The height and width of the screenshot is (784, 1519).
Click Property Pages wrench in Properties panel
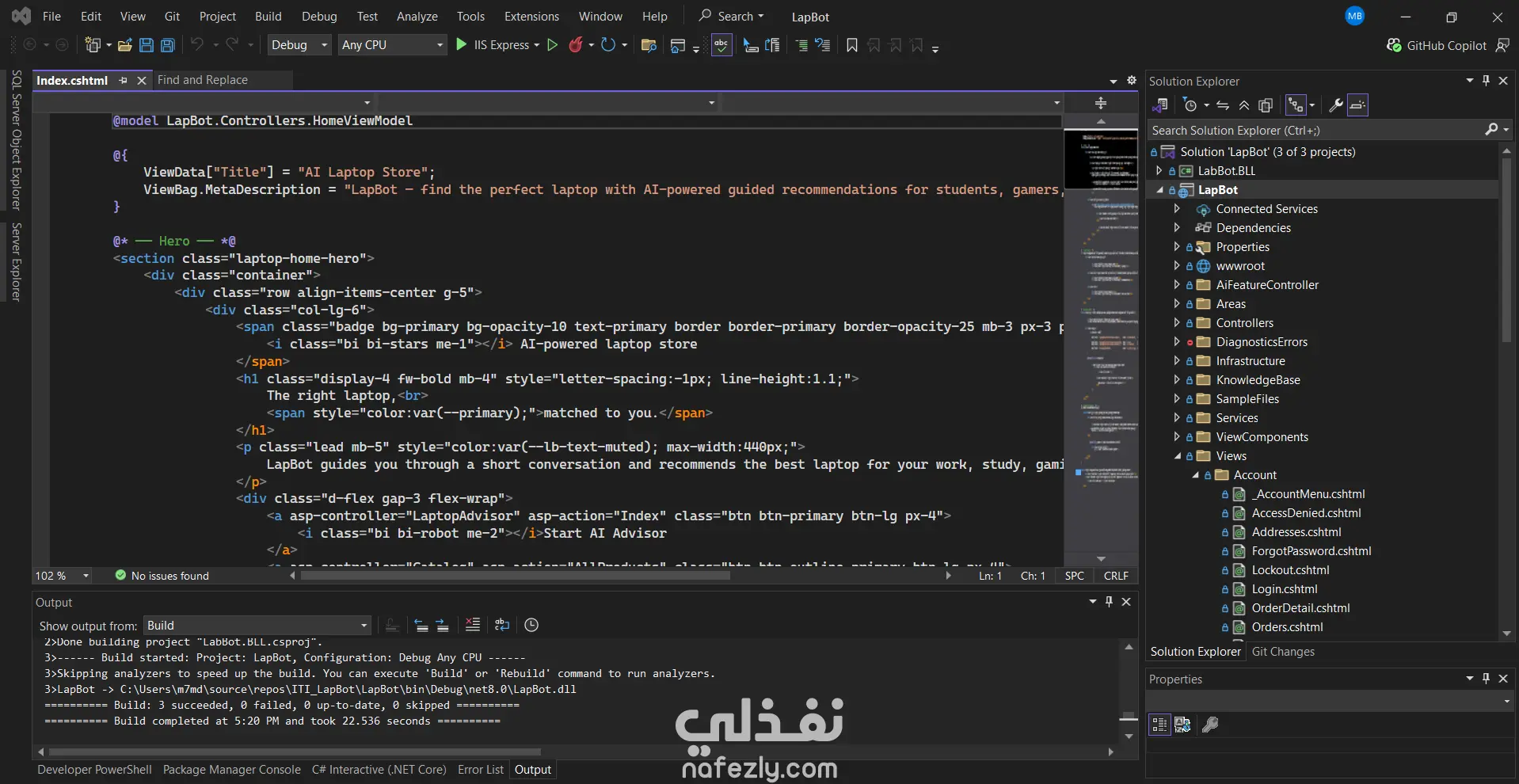pos(1210,725)
